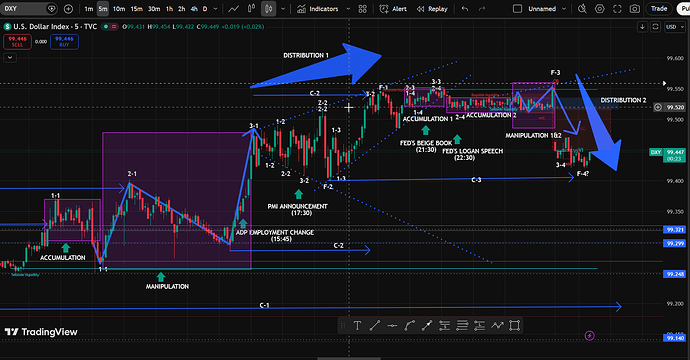Click the undo arrow
The height and width of the screenshot is (360, 690).
click(x=465, y=9)
